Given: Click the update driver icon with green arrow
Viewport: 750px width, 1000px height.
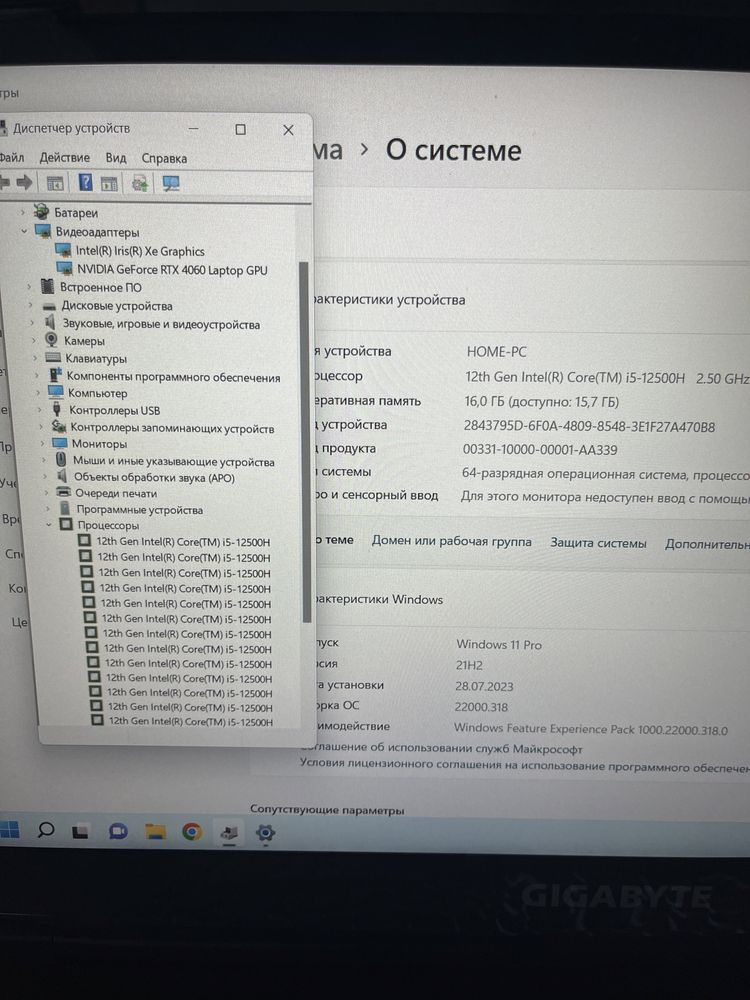Looking at the screenshot, I should click(140, 184).
